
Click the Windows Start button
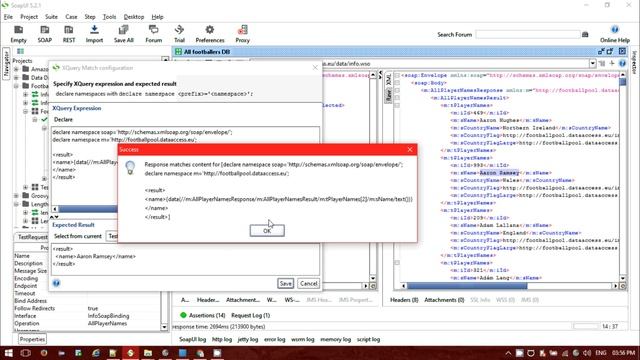coord(8,353)
